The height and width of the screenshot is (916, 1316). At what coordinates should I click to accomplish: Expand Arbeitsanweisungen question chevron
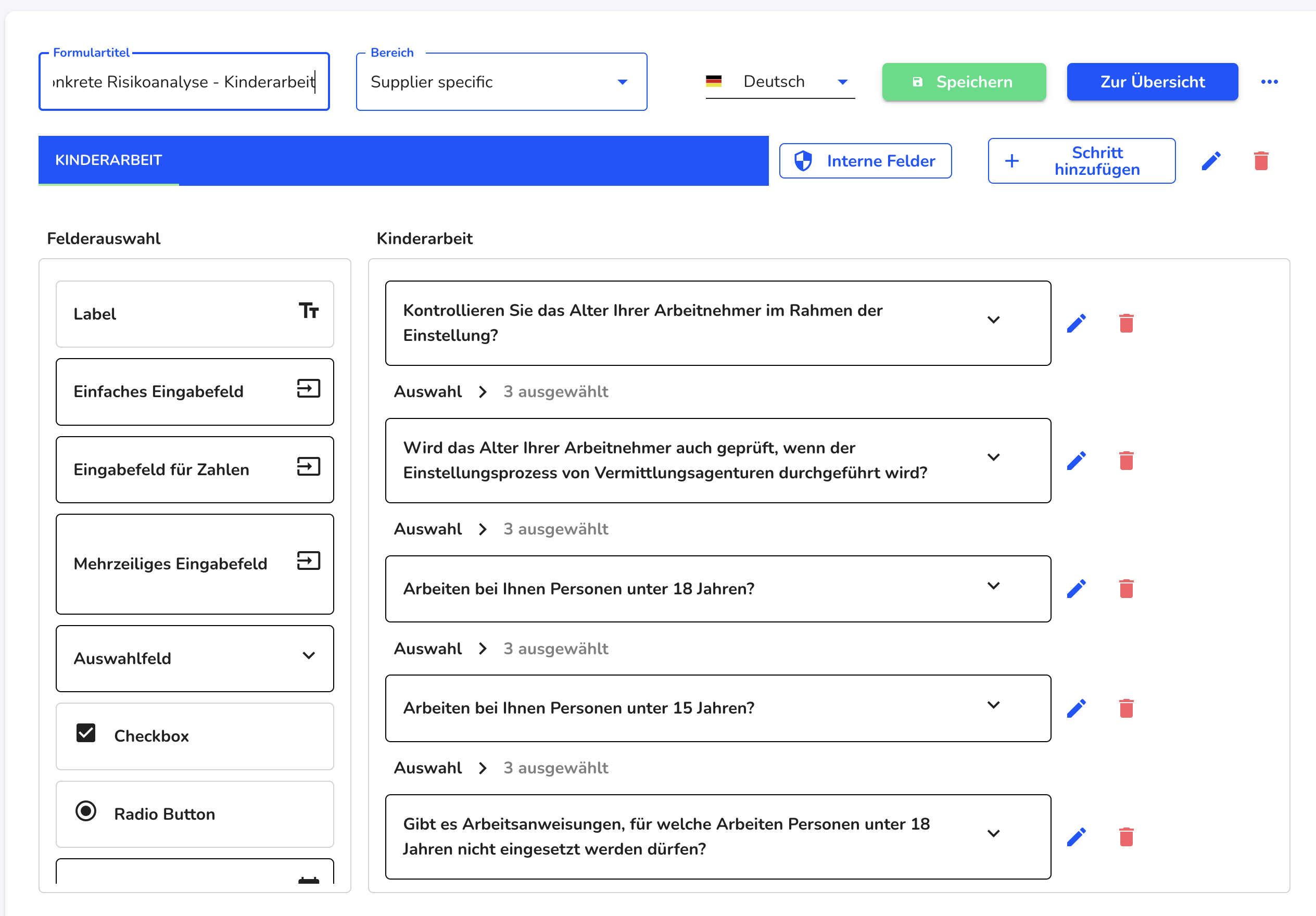click(993, 833)
